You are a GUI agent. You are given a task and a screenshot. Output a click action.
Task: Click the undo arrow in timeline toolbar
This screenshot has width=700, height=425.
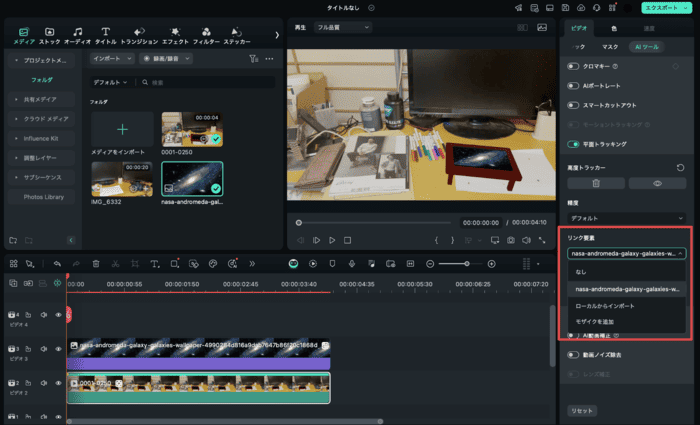click(x=58, y=264)
